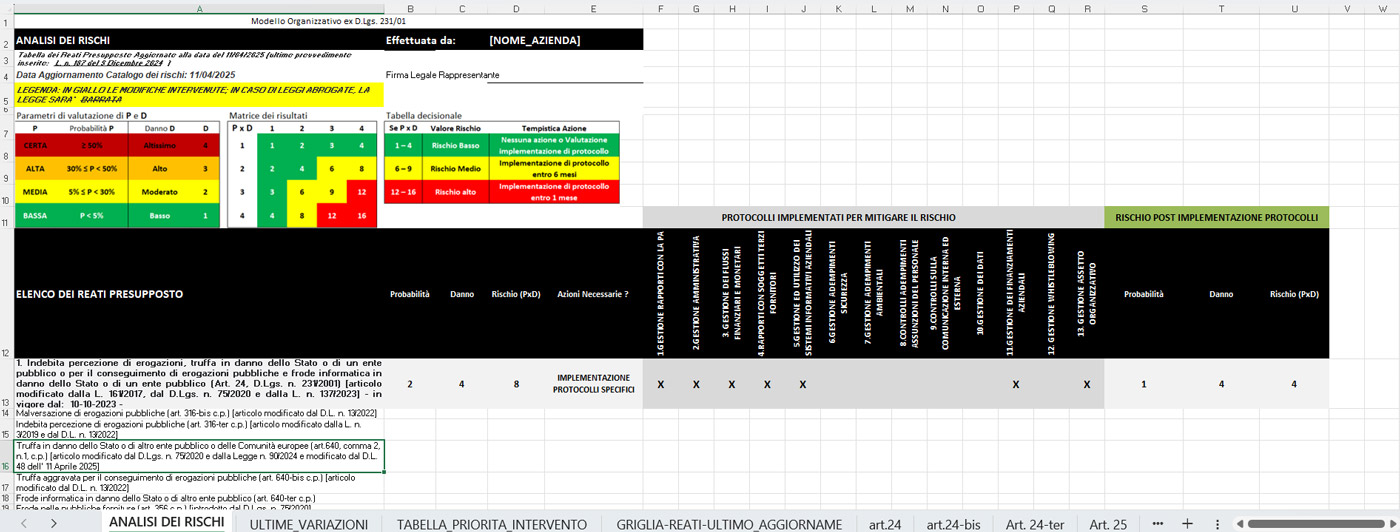Screen dimensions: 1400x532
Task: Click the [NOME_AZIENDA] cell
Action: pos(534,40)
